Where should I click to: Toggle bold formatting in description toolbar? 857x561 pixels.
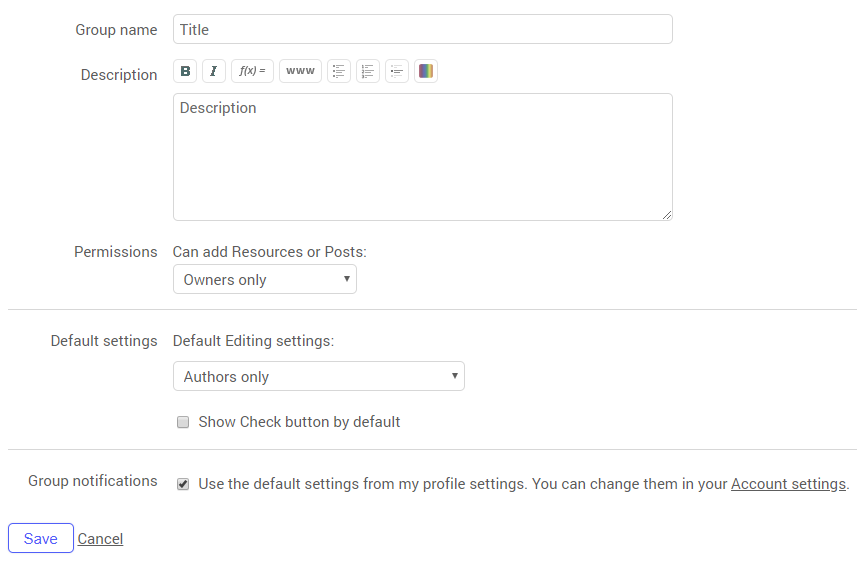pos(185,71)
